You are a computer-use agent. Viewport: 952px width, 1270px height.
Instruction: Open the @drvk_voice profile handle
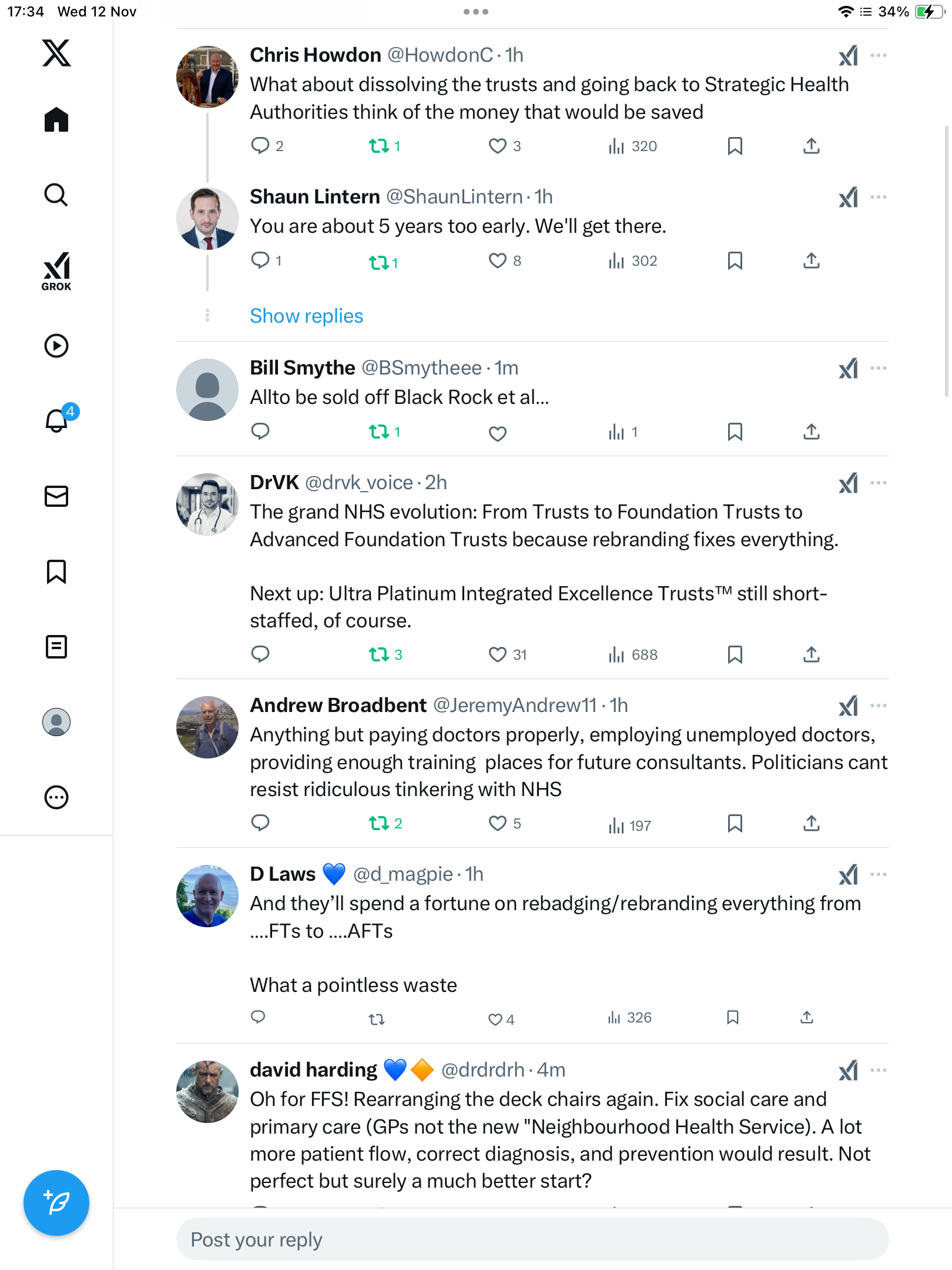click(358, 483)
